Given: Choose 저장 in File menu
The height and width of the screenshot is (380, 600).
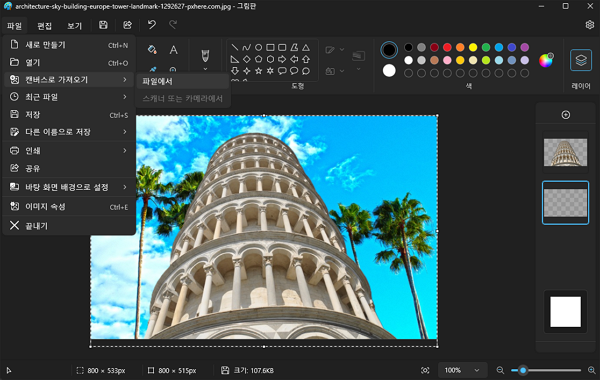Looking at the screenshot, I should tap(69, 114).
